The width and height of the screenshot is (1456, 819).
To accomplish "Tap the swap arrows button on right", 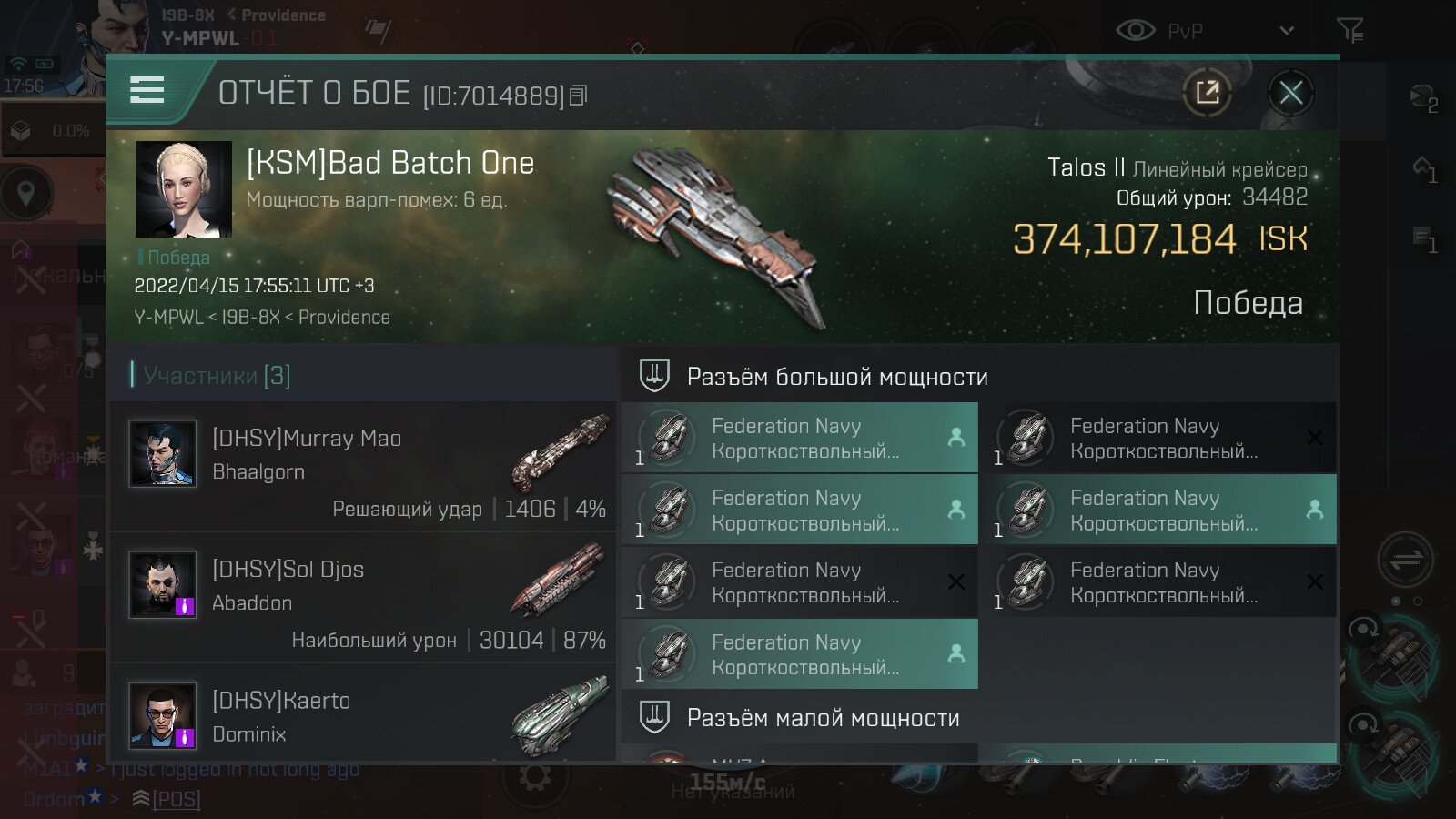I will pos(1405,559).
